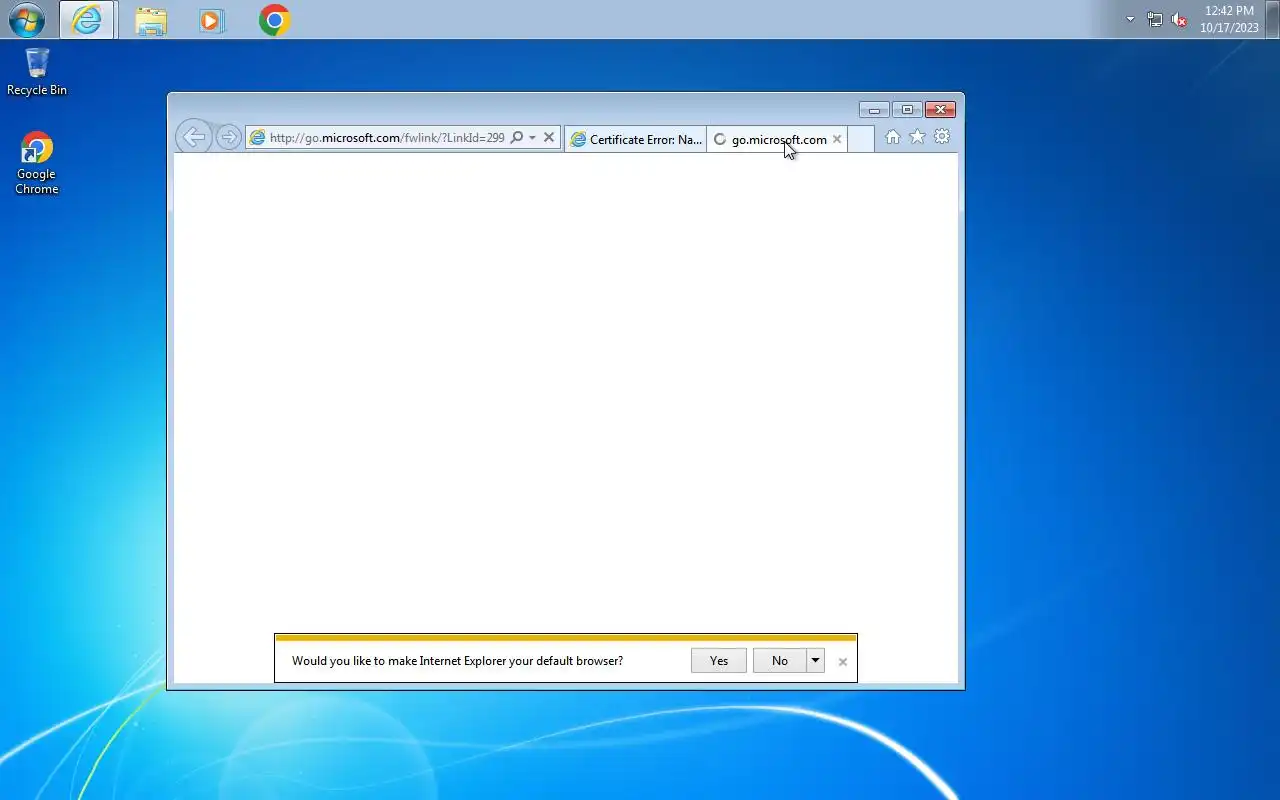Open the address bar autocomplete dropdown arrow
1280x800 pixels.
tap(532, 137)
